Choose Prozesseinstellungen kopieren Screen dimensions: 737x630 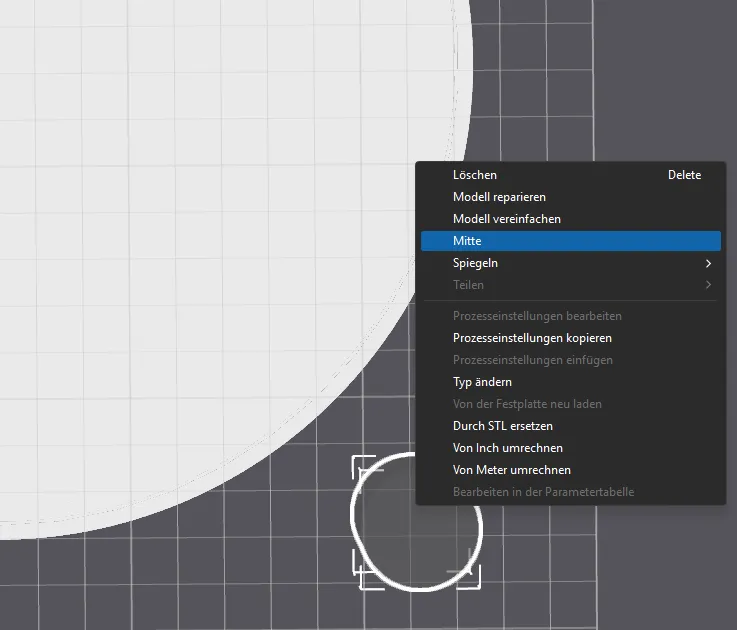tap(571, 338)
